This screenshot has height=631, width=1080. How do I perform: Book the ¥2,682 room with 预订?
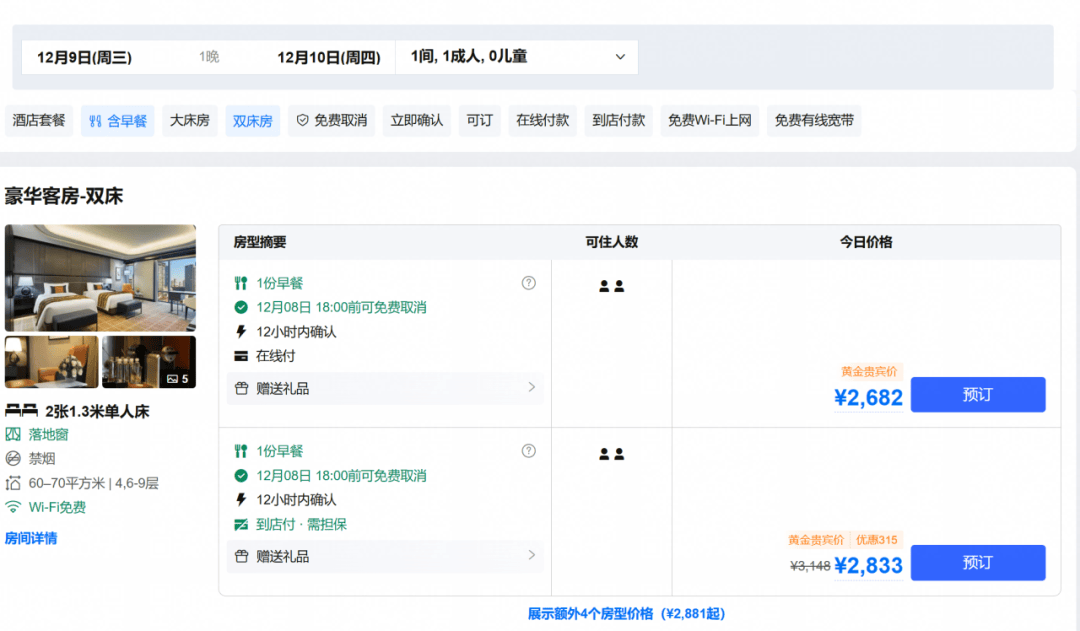coord(978,395)
